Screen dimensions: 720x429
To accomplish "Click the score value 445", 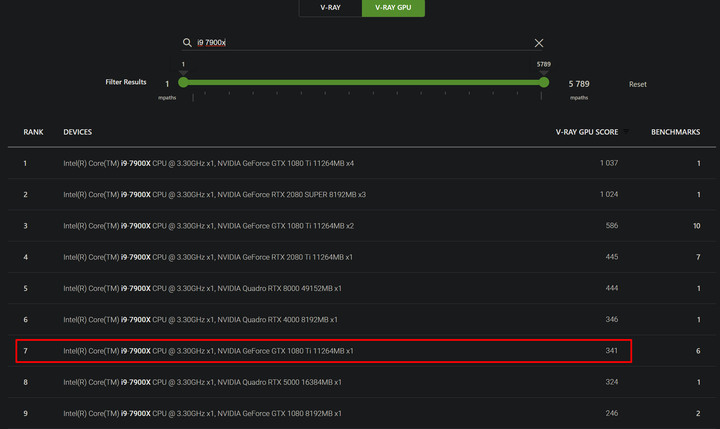I will coord(612,257).
